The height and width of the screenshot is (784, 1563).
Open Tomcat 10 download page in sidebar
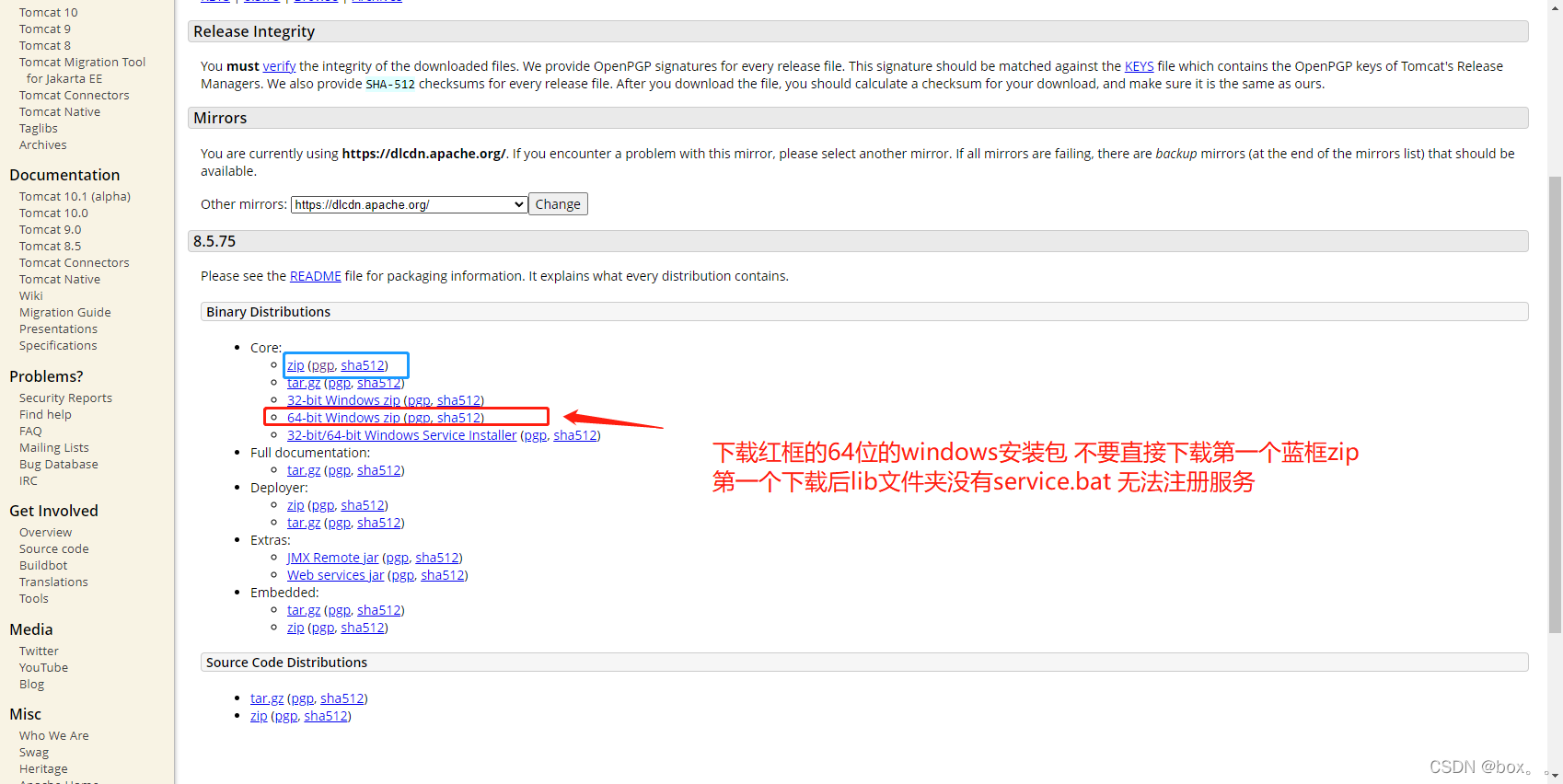(x=49, y=13)
